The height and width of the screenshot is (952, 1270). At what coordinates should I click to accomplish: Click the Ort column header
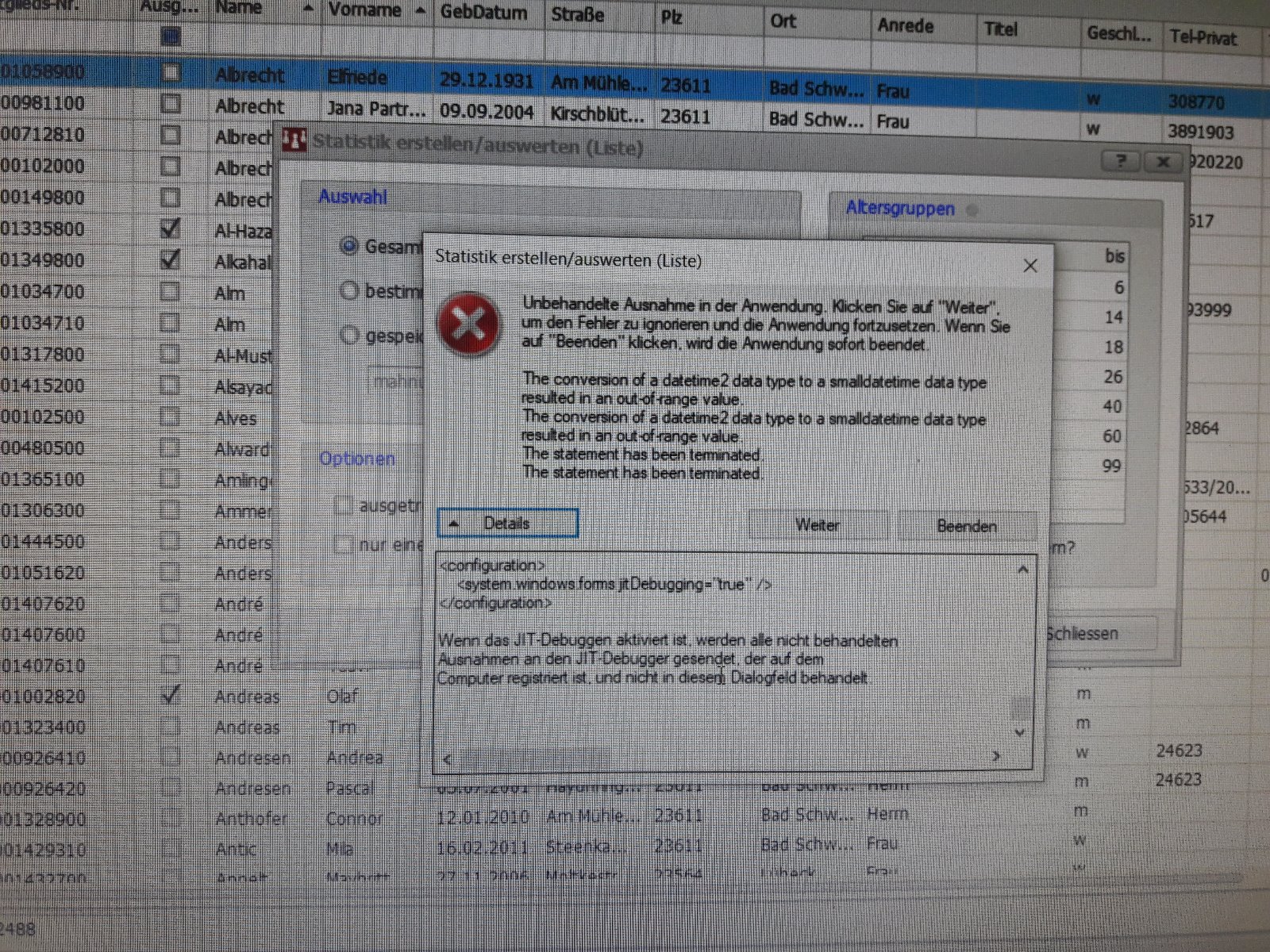(783, 21)
